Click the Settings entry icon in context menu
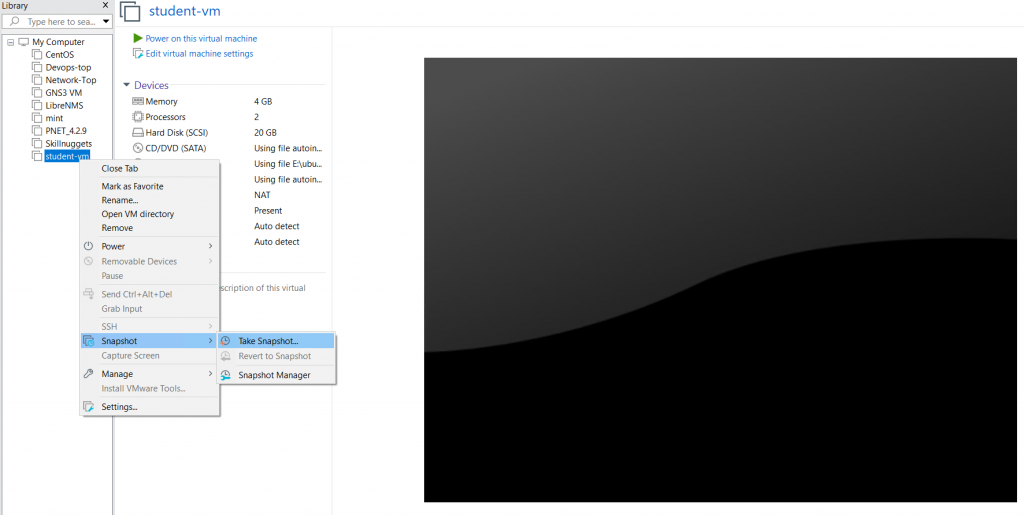The image size is (1024, 515). 89,407
